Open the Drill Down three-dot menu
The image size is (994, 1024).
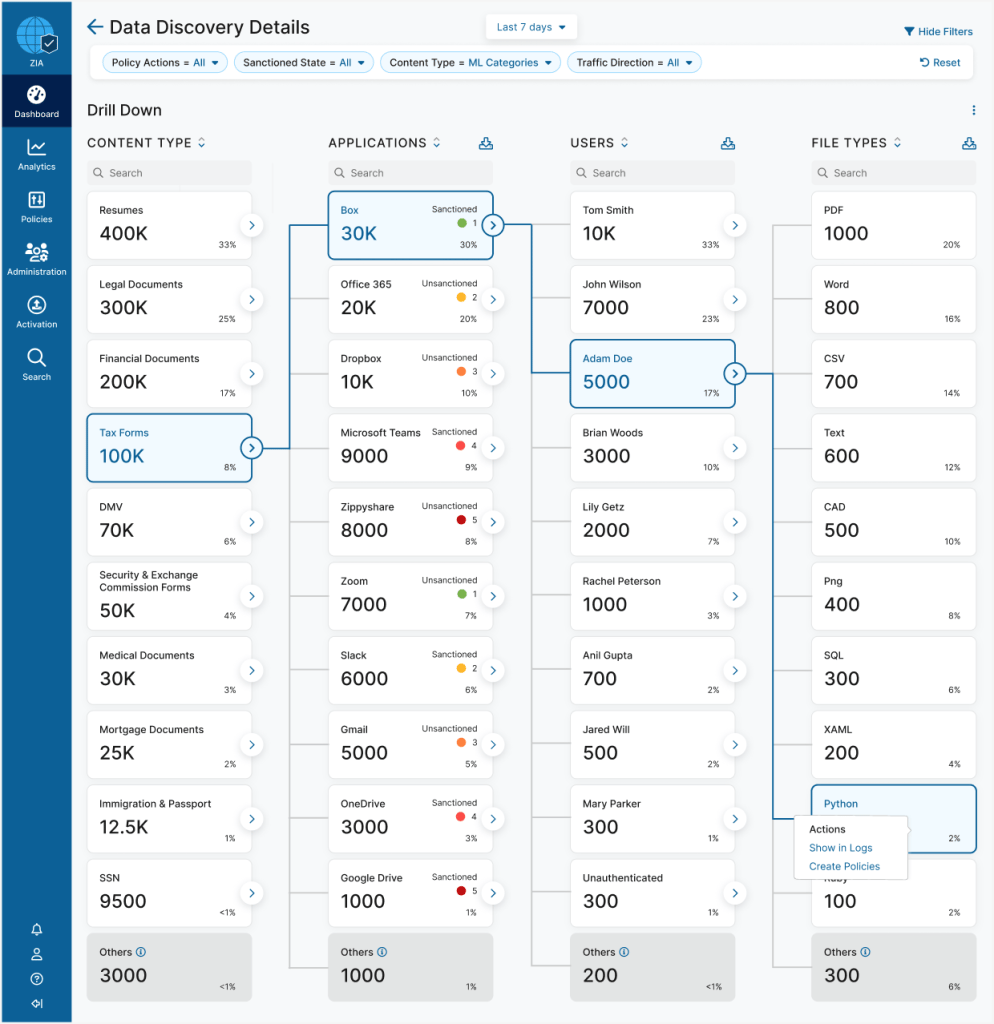973,110
